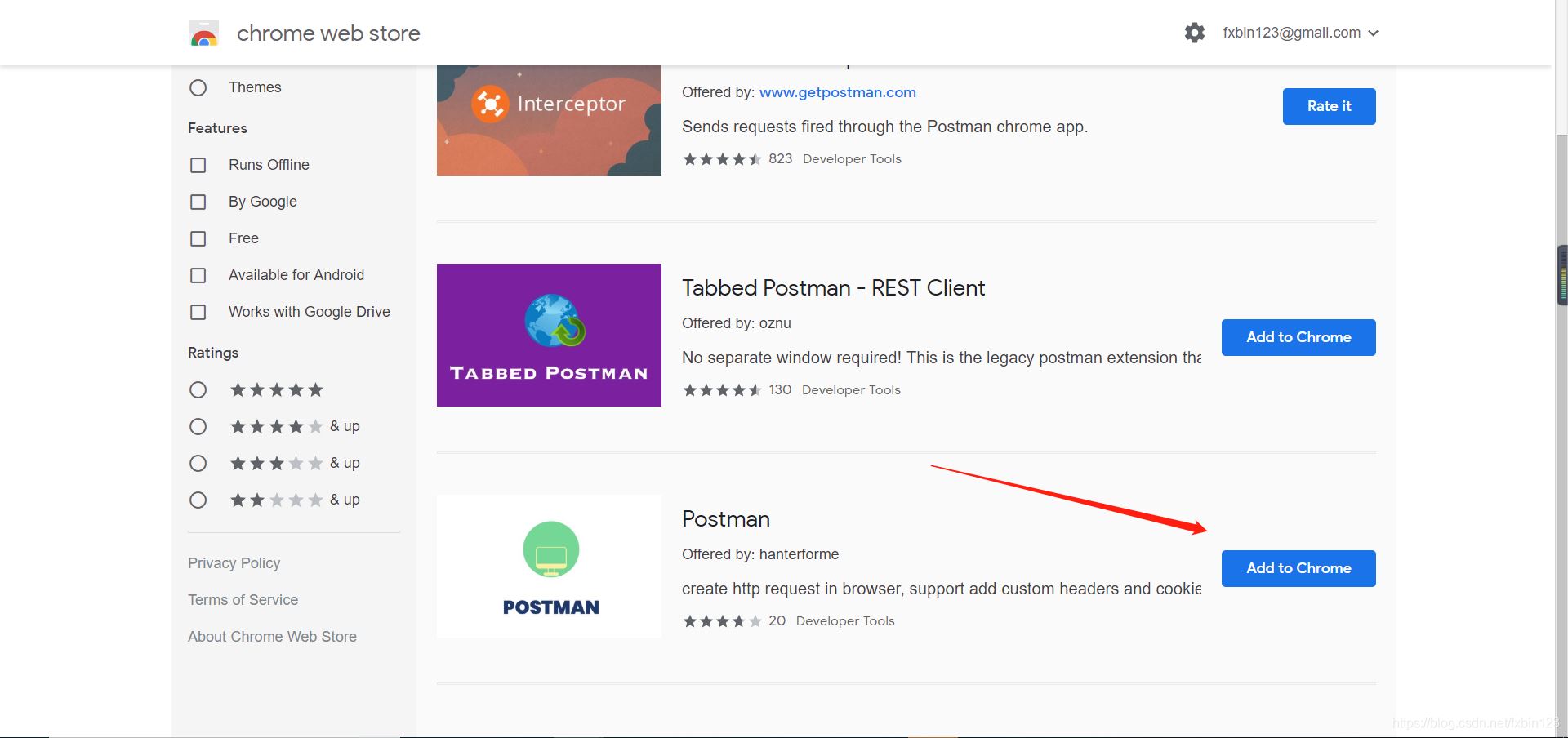Open the Tabbed Postman - REST Client title
This screenshot has height=738, width=1568.
(833, 288)
